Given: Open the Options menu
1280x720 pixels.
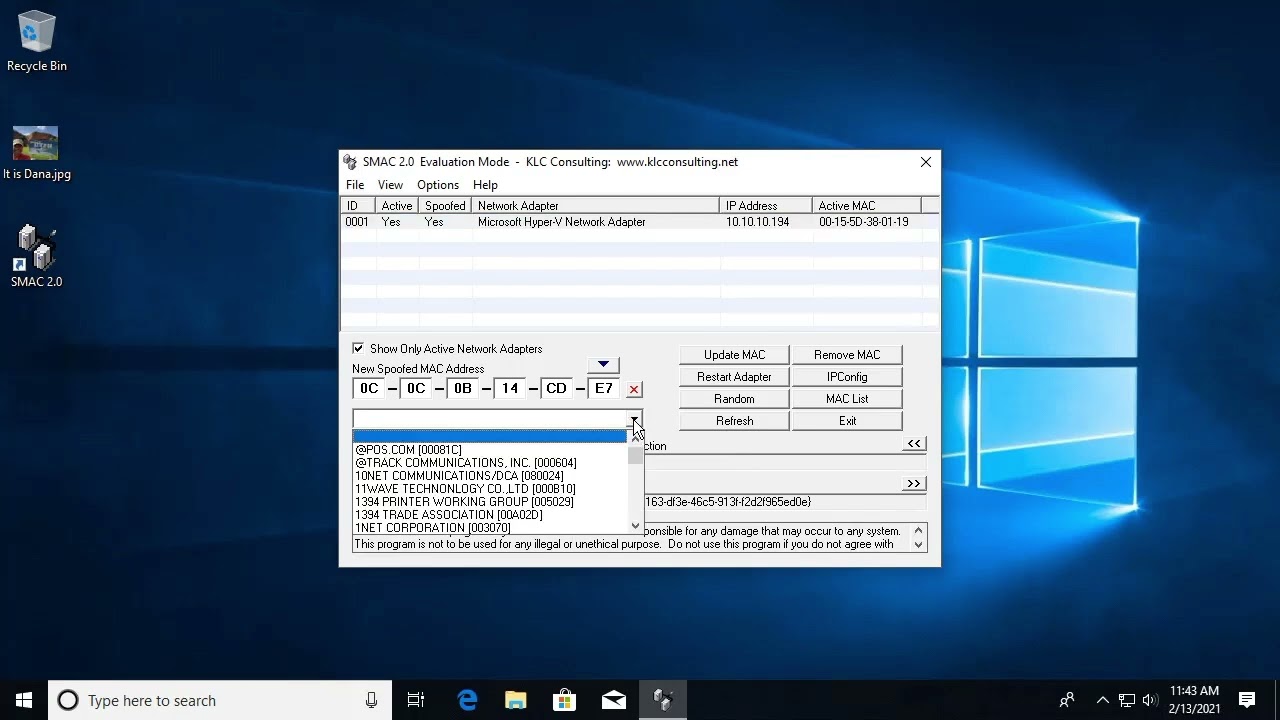Looking at the screenshot, I should tap(438, 185).
